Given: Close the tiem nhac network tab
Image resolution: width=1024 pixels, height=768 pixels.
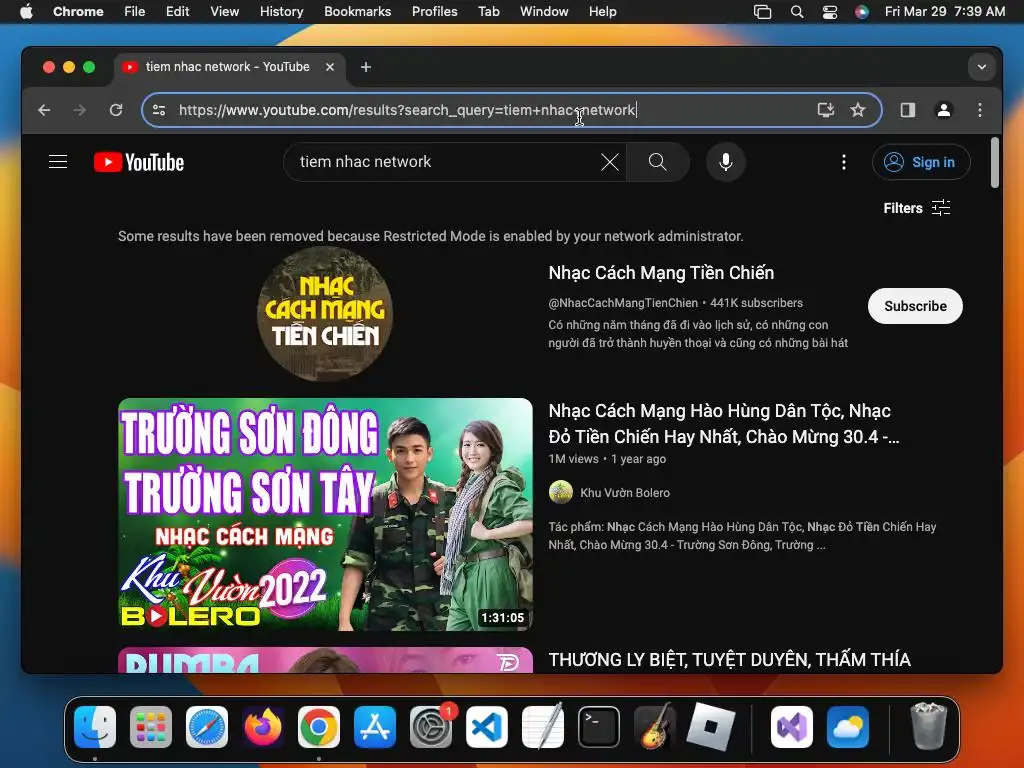Looking at the screenshot, I should [330, 67].
